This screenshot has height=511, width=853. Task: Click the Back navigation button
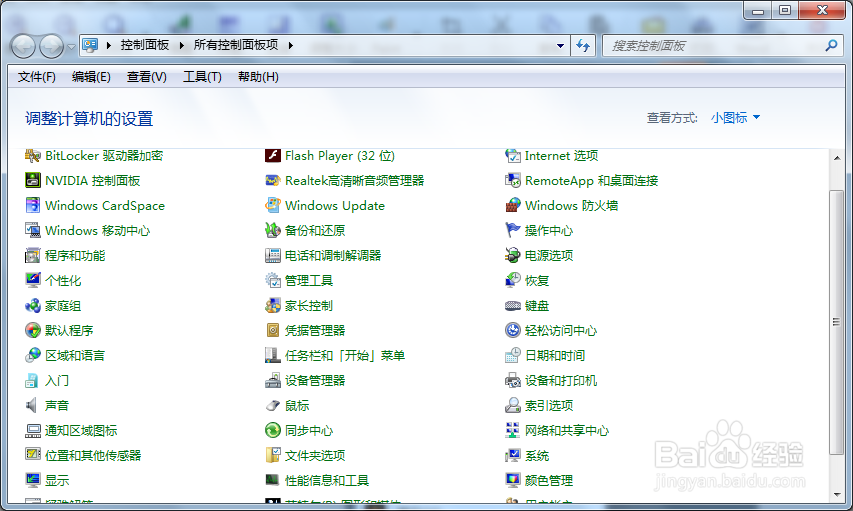pos(23,46)
